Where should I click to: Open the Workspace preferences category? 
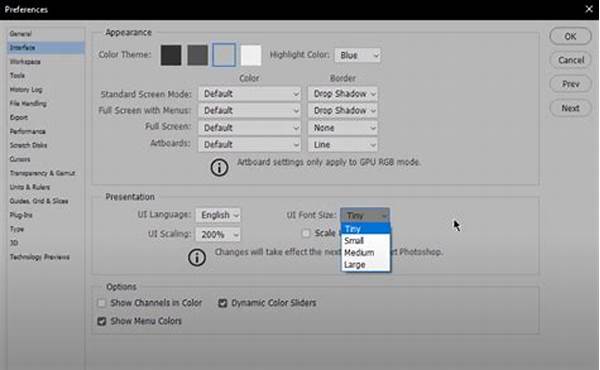[x=25, y=62]
